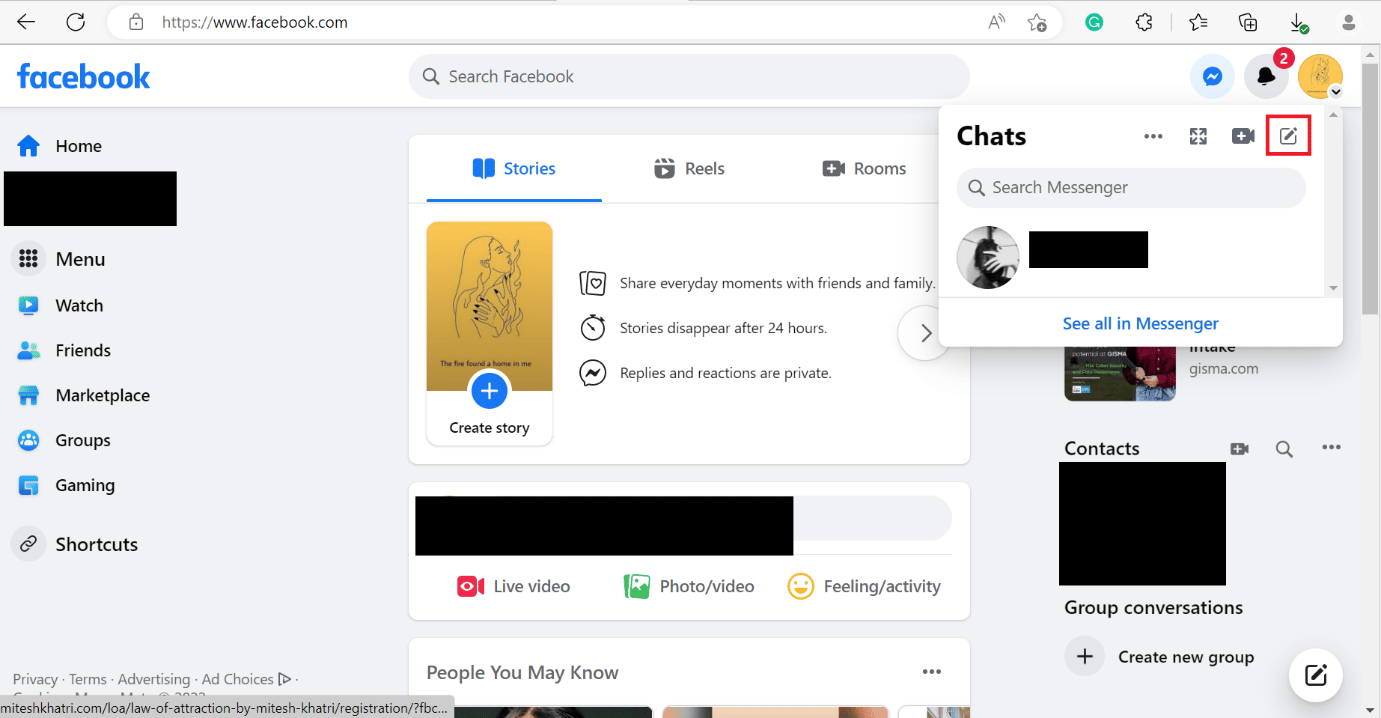Add a Feeling/activity
Screen dimensions: 1381x718
pos(864,586)
